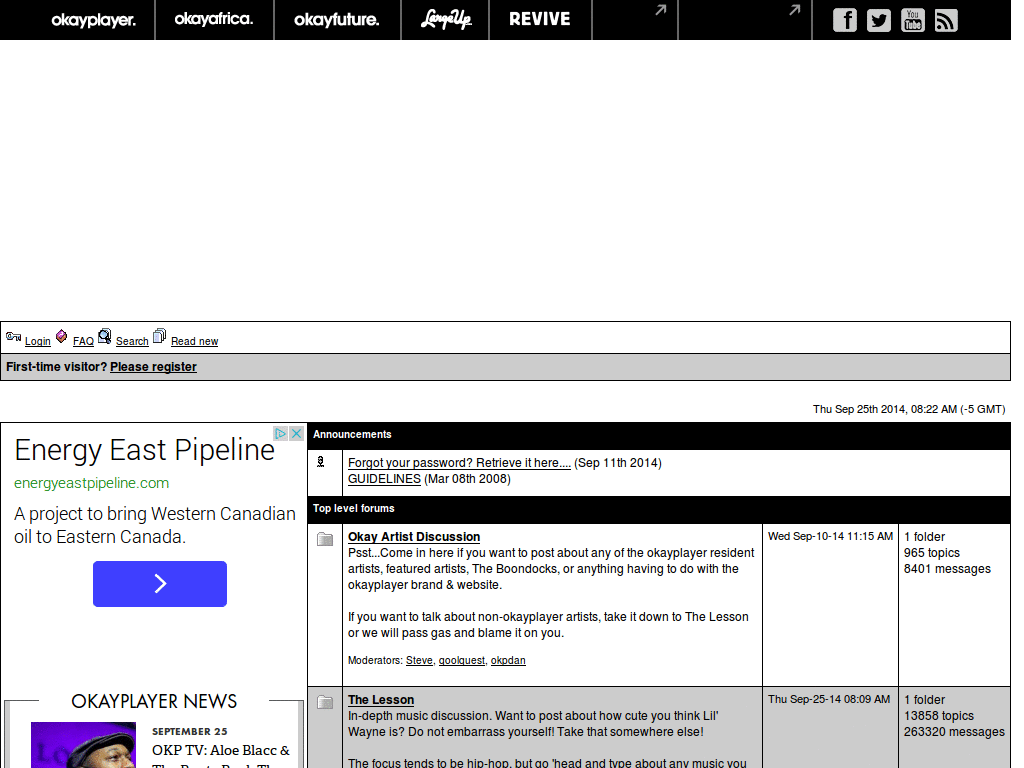This screenshot has width=1024, height=768.
Task: Click the announcement pin icon
Action: [321, 462]
